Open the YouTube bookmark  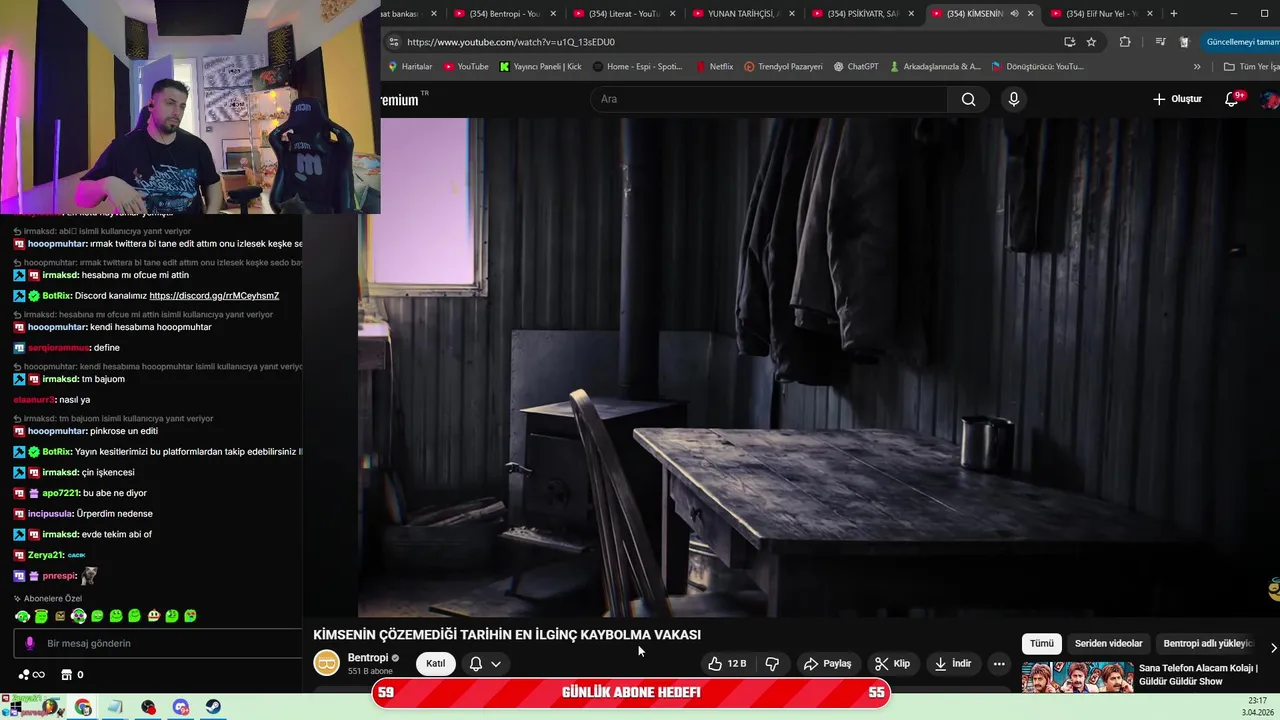(x=466, y=67)
